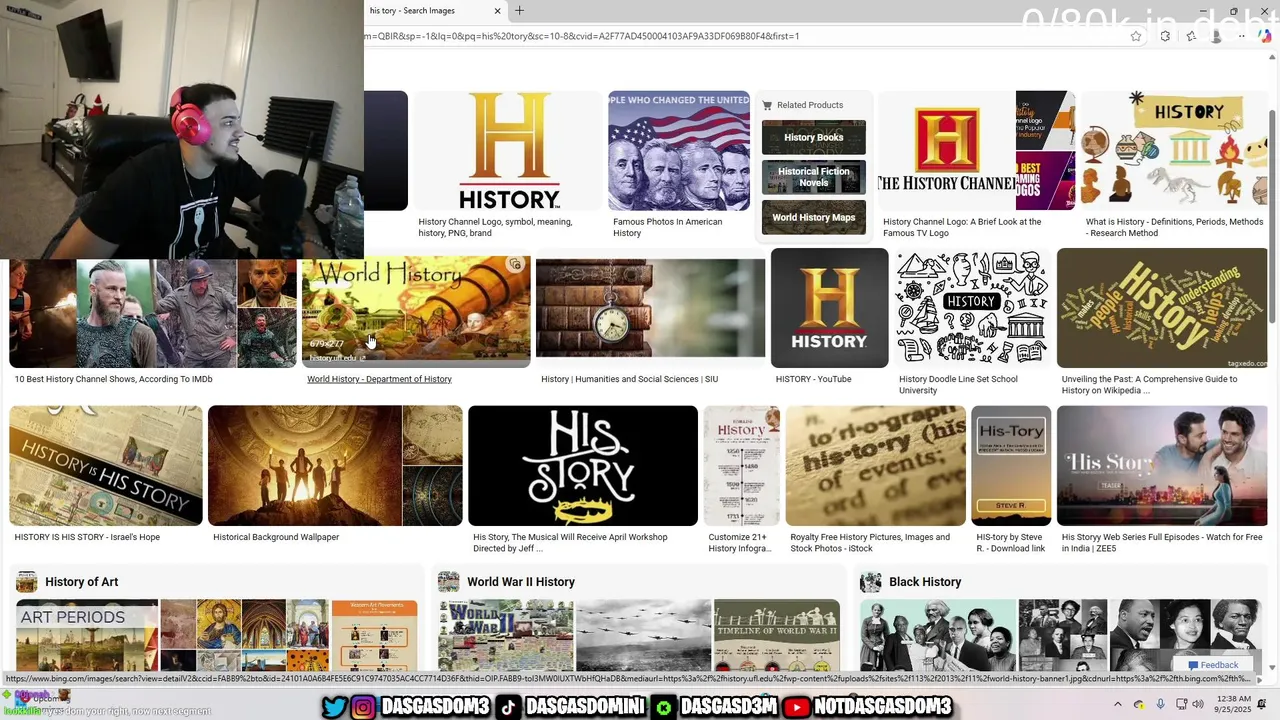Close the 'his tory - Search Images' tab
Viewport: 1280px width, 720px height.
pos(497,11)
